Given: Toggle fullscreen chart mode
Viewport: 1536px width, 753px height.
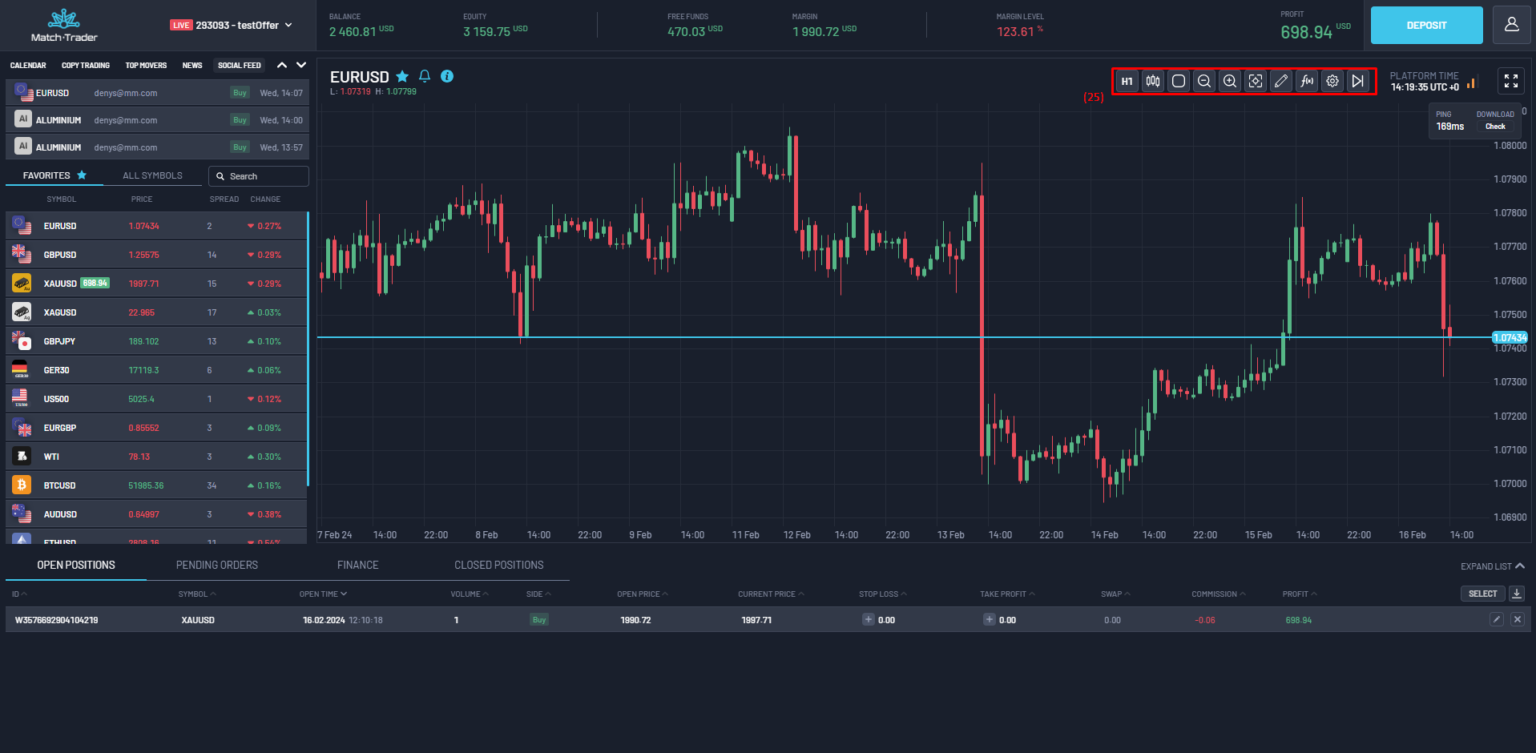Looking at the screenshot, I should pos(1511,81).
